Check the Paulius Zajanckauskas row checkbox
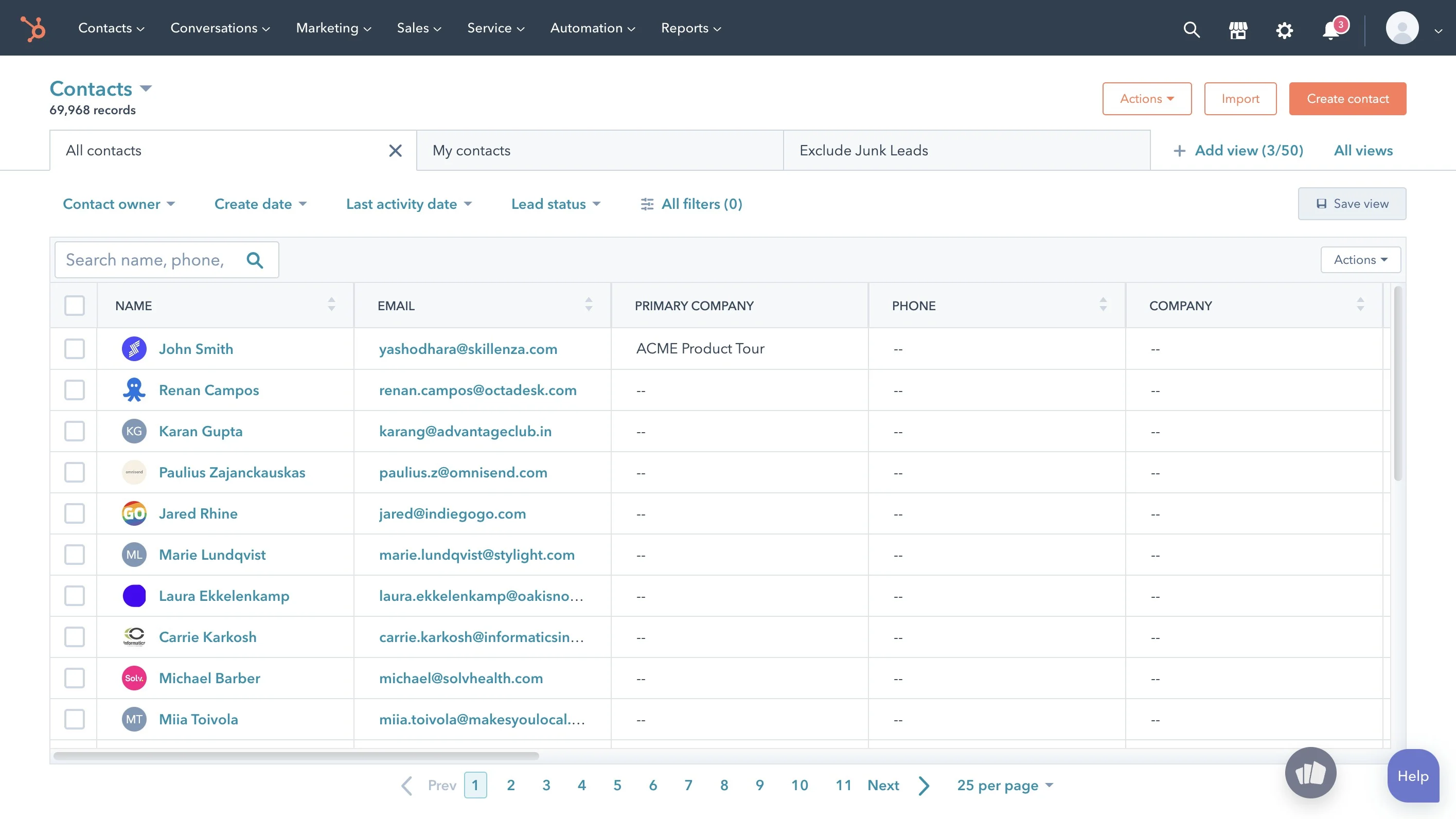 75,473
